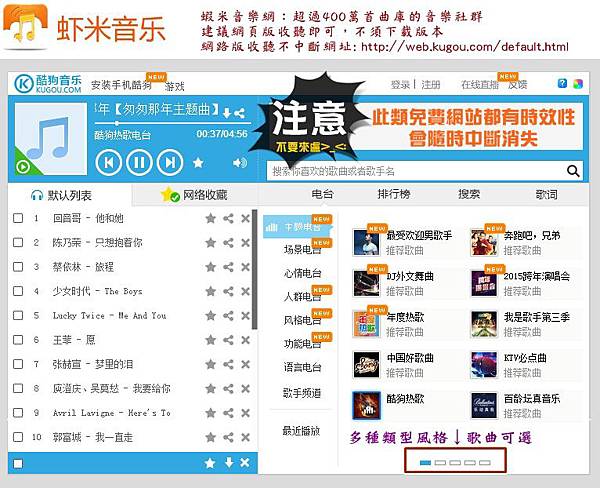Mute the volume speaker icon
The image size is (600, 488).
pyautogui.click(x=240, y=163)
